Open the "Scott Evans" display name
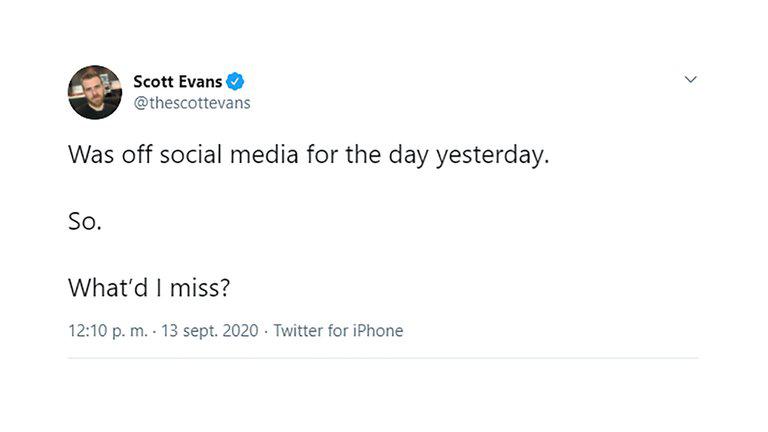The image size is (768, 432). pyautogui.click(x=178, y=82)
